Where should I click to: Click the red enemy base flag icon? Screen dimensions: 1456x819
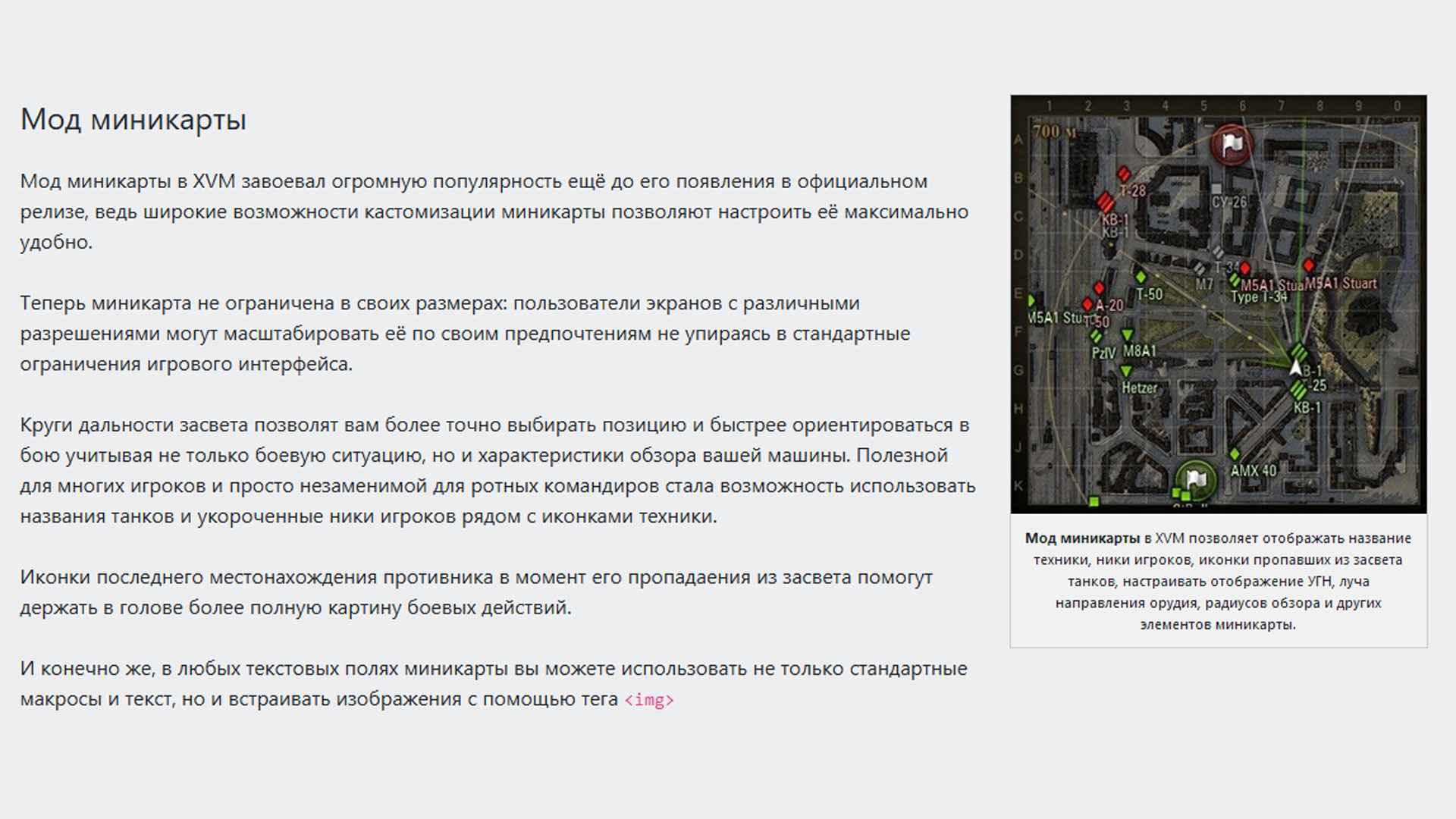click(1232, 145)
